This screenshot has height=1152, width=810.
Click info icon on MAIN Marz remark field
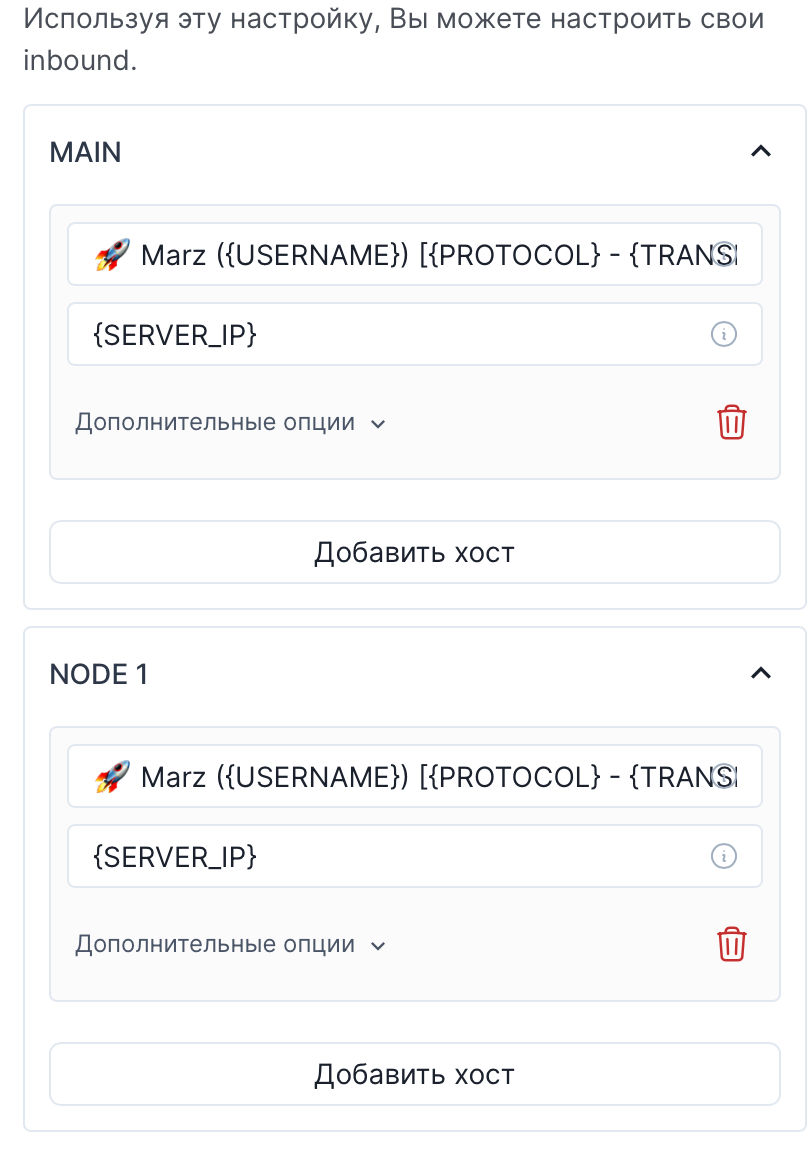(x=725, y=254)
